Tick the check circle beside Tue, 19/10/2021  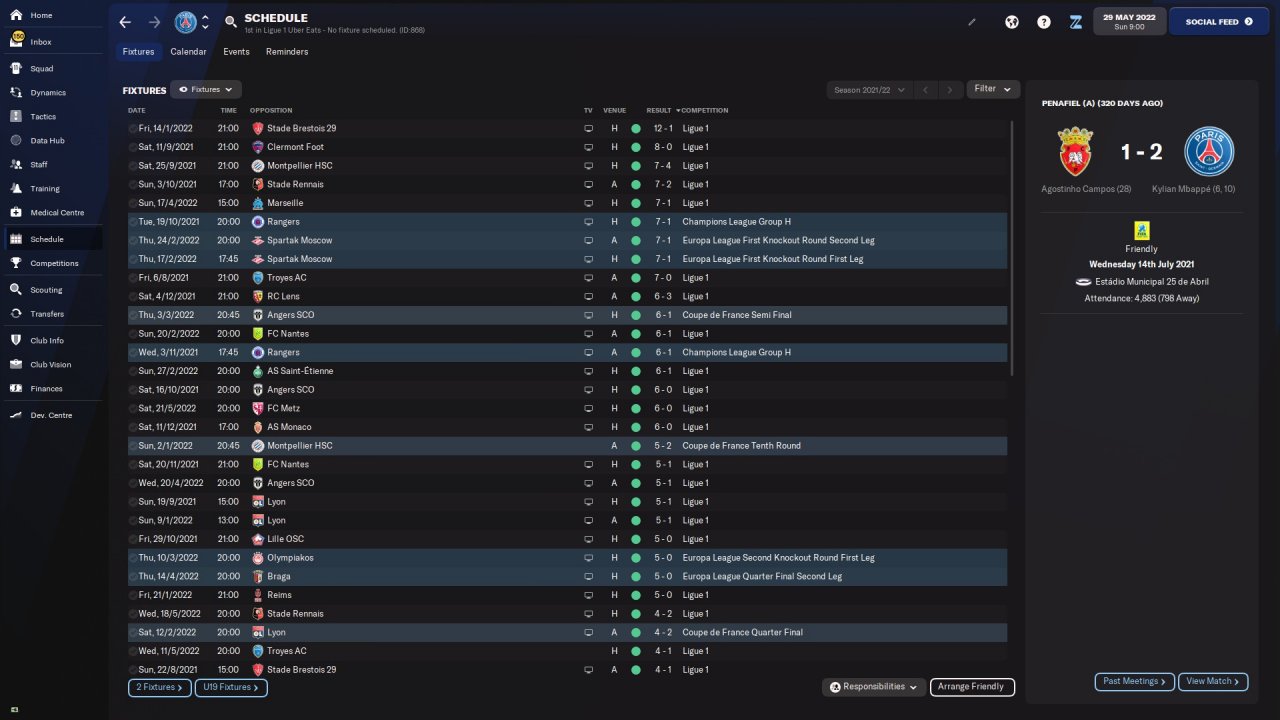click(x=133, y=222)
